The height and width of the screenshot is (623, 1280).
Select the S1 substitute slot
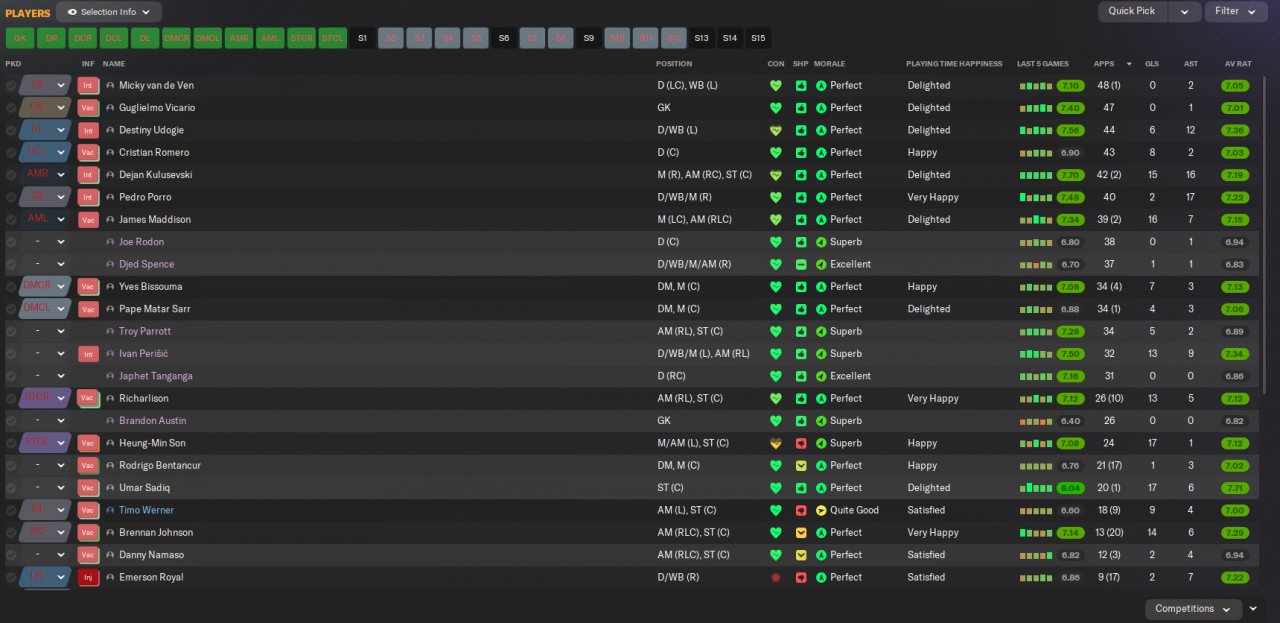coord(363,38)
